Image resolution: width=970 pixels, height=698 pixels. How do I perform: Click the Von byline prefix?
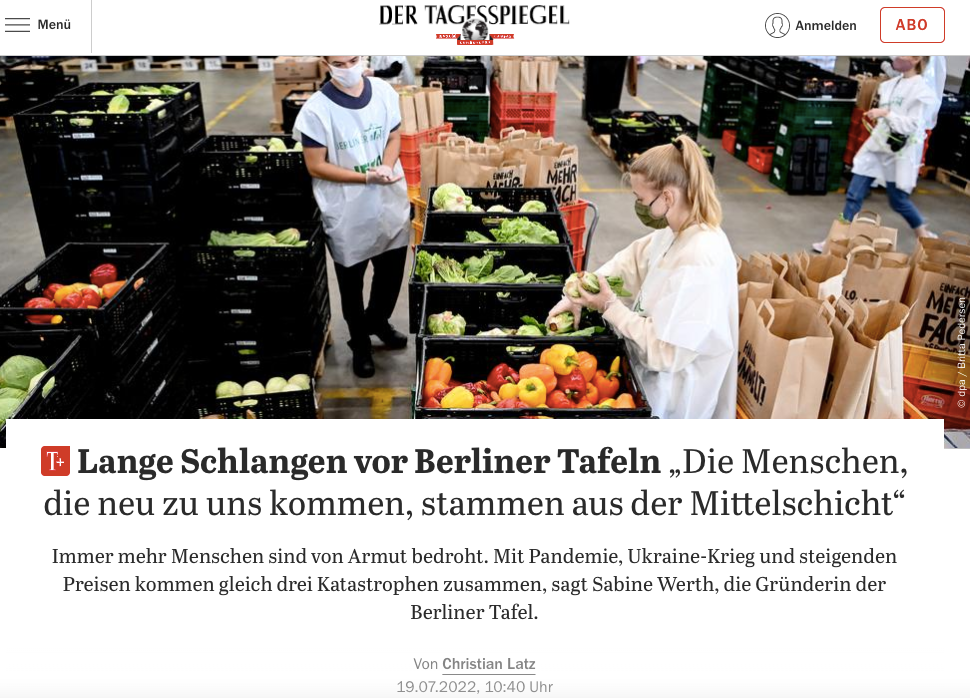(x=426, y=664)
